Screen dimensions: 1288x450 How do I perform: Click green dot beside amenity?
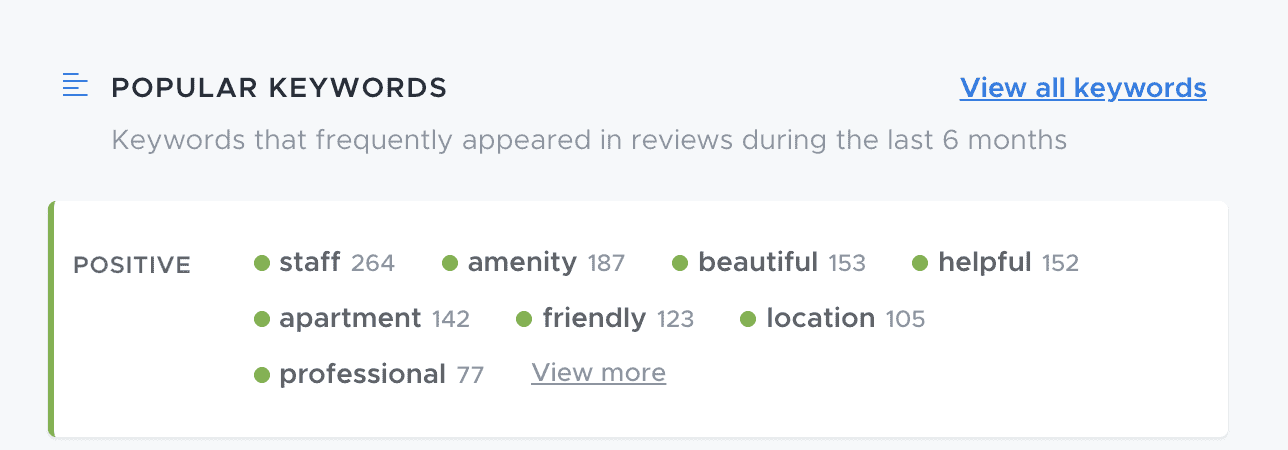pyautogui.click(x=450, y=263)
